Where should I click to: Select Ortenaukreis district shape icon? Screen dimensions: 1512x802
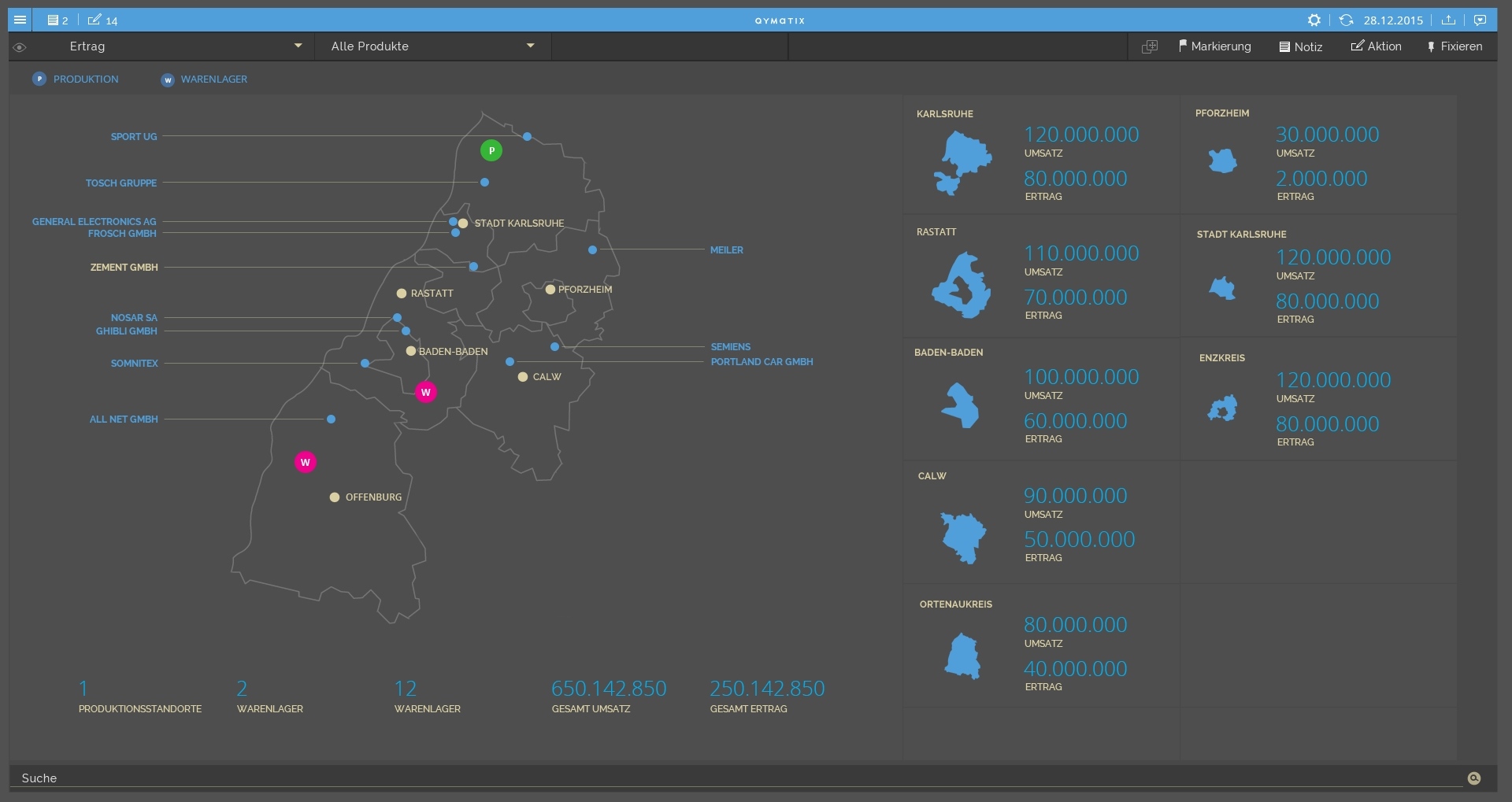coord(962,656)
